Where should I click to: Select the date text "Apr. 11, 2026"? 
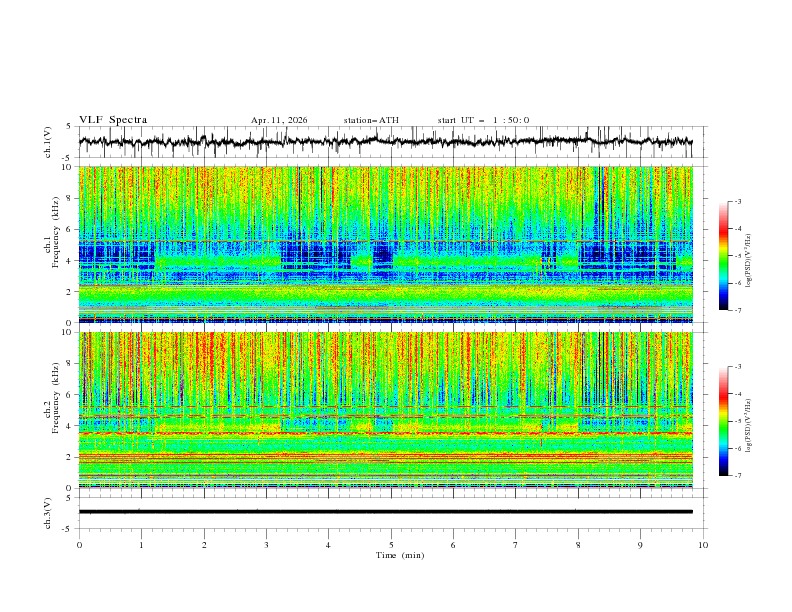[279, 120]
